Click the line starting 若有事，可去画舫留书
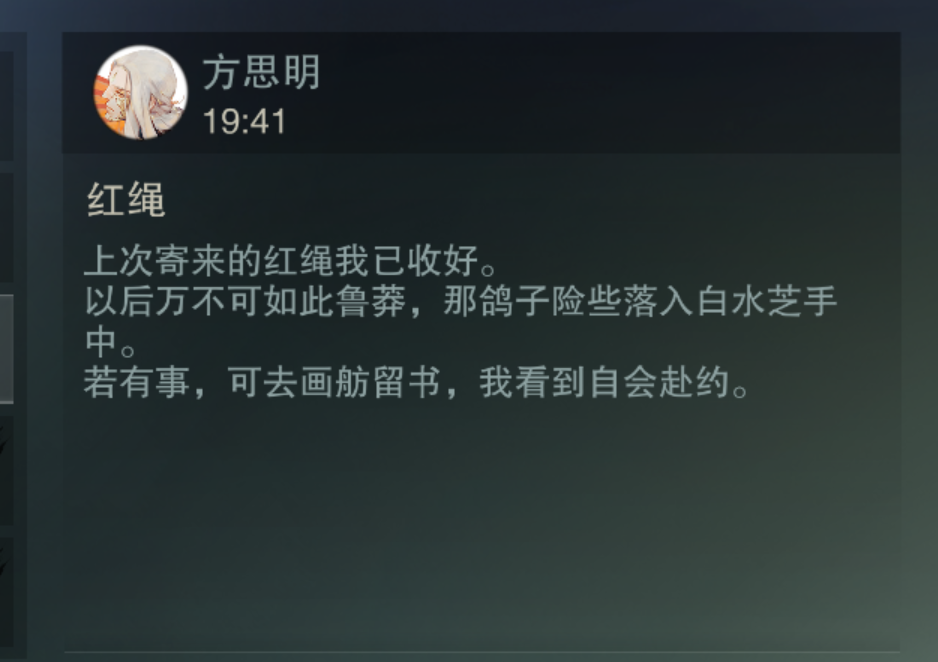 (x=416, y=382)
